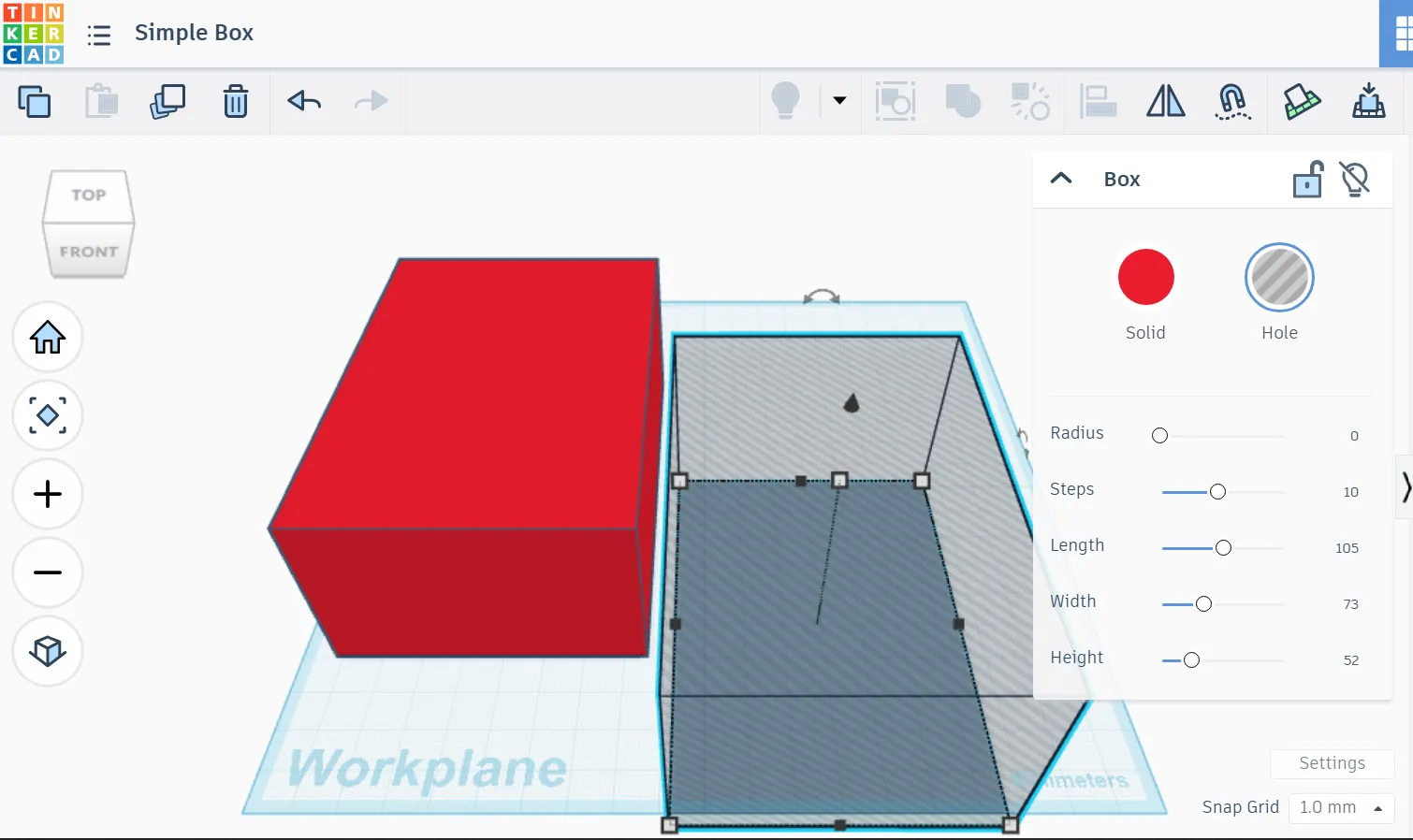Screen dimensions: 1413x840
Task: Toggle hide shape lightbulb in Box panel
Action: click(1355, 179)
